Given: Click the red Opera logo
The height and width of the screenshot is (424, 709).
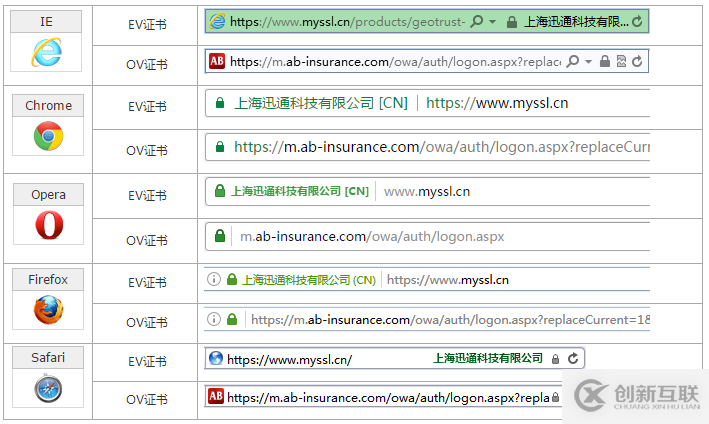Looking at the screenshot, I should [49, 225].
